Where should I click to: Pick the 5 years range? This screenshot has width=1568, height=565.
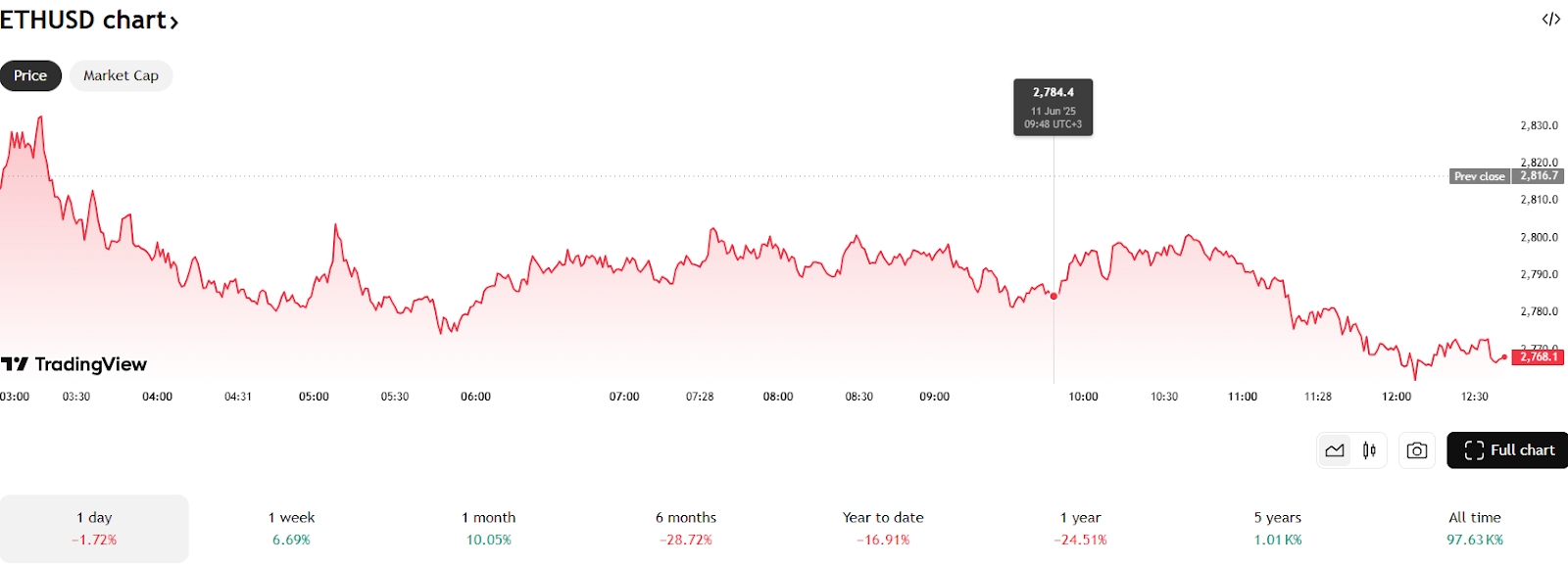1278,528
